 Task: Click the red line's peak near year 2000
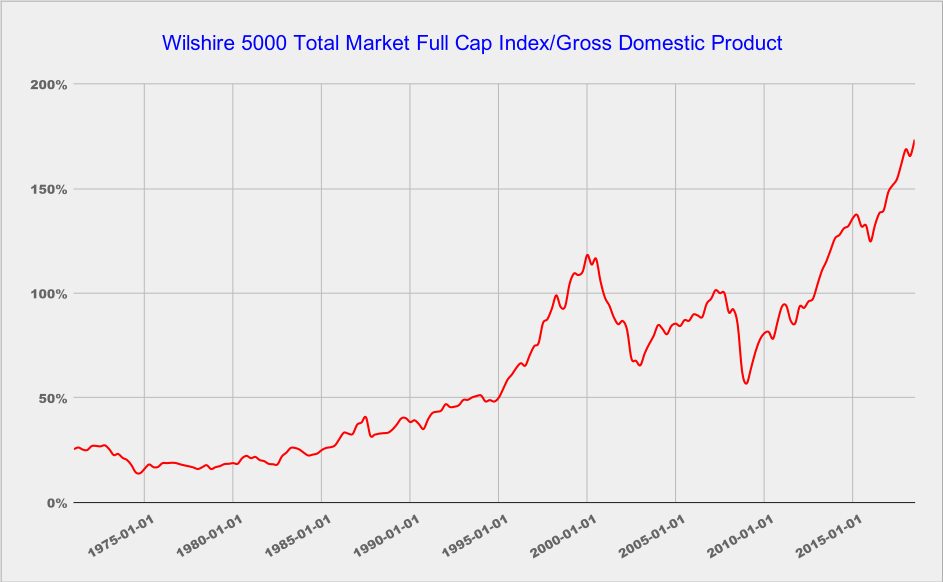588,255
